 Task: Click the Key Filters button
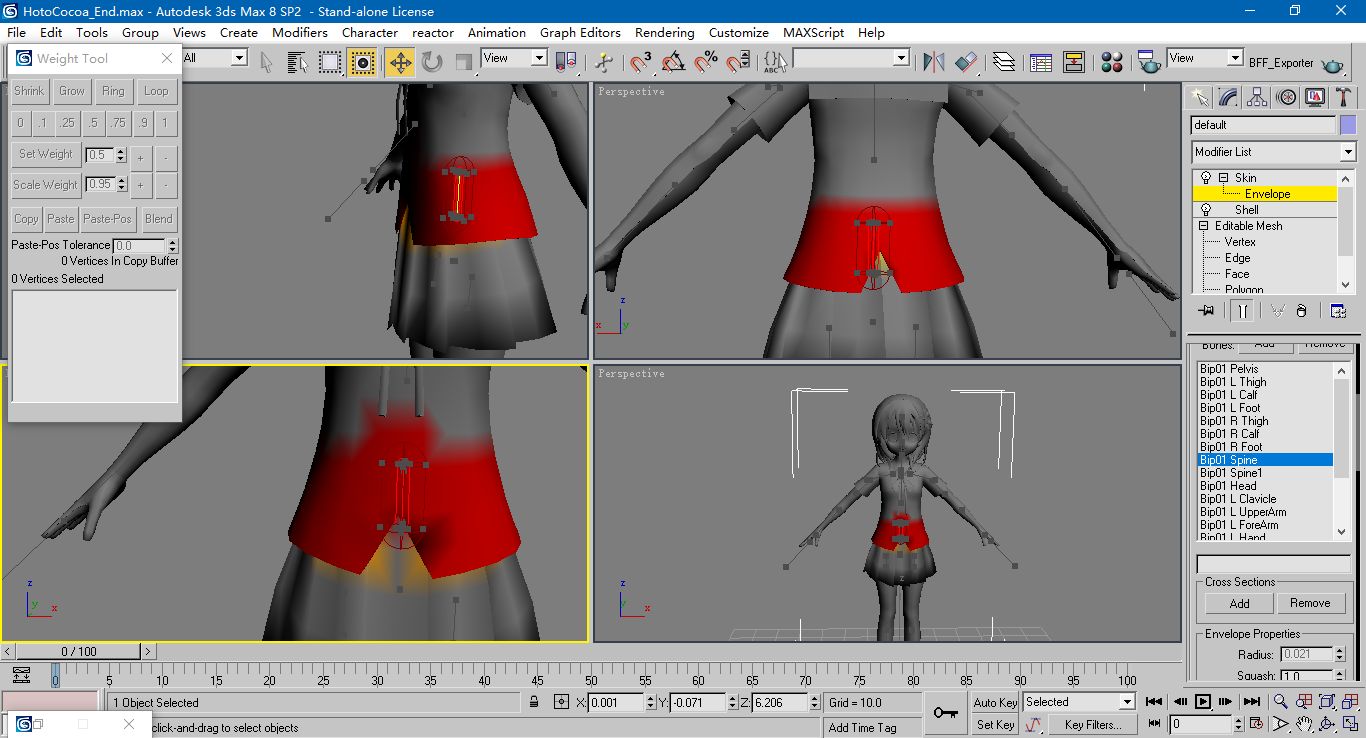(x=1092, y=724)
